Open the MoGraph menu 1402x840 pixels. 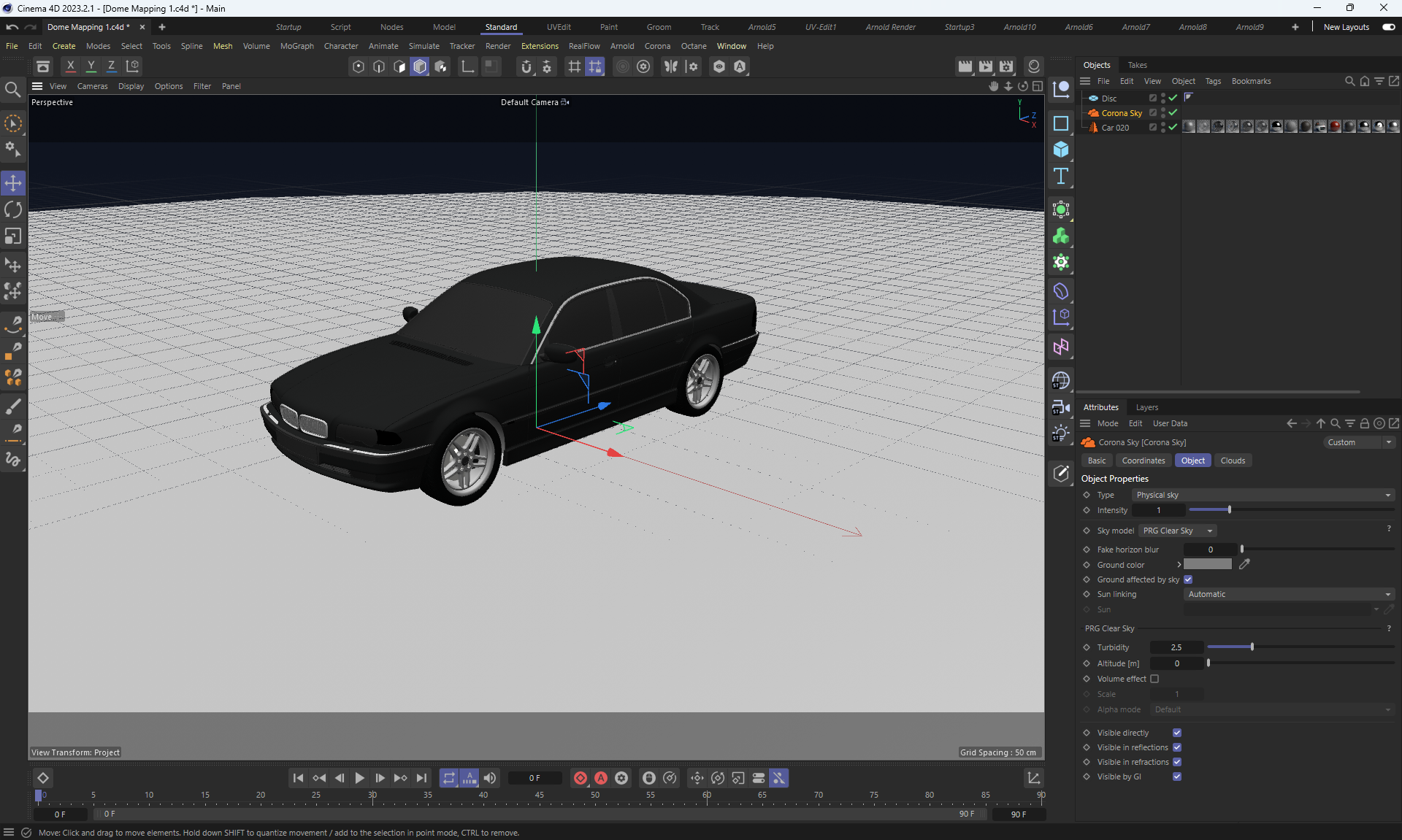296,46
